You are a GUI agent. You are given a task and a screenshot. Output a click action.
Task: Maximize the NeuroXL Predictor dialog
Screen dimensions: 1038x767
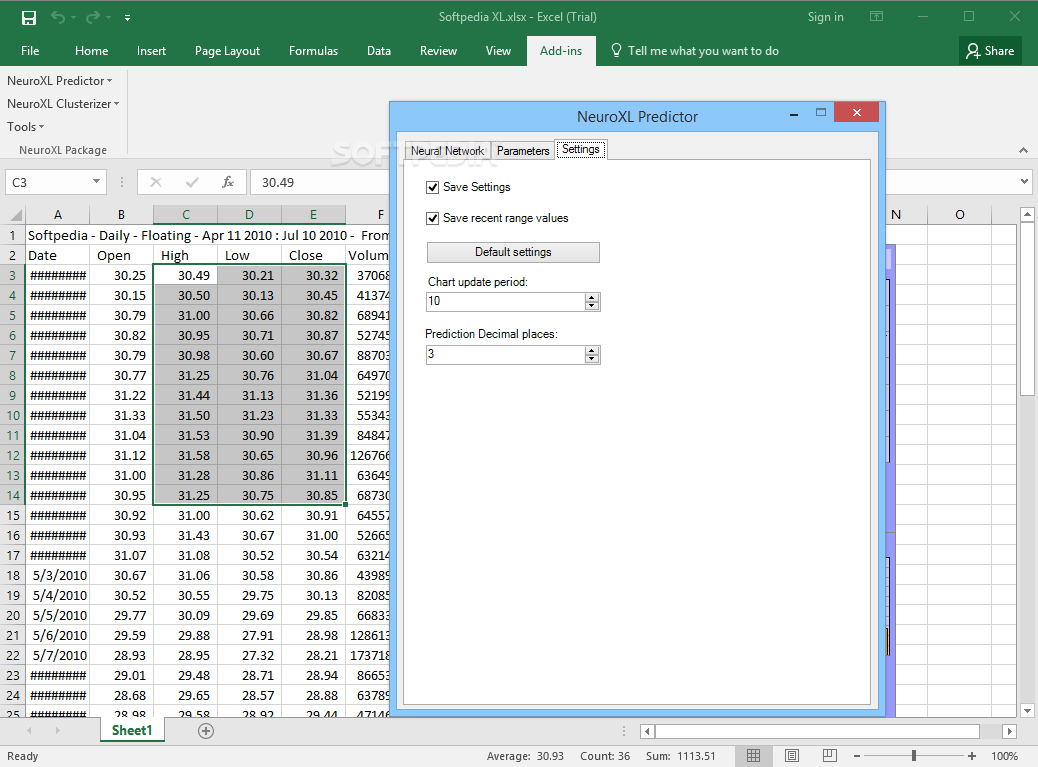pos(821,113)
